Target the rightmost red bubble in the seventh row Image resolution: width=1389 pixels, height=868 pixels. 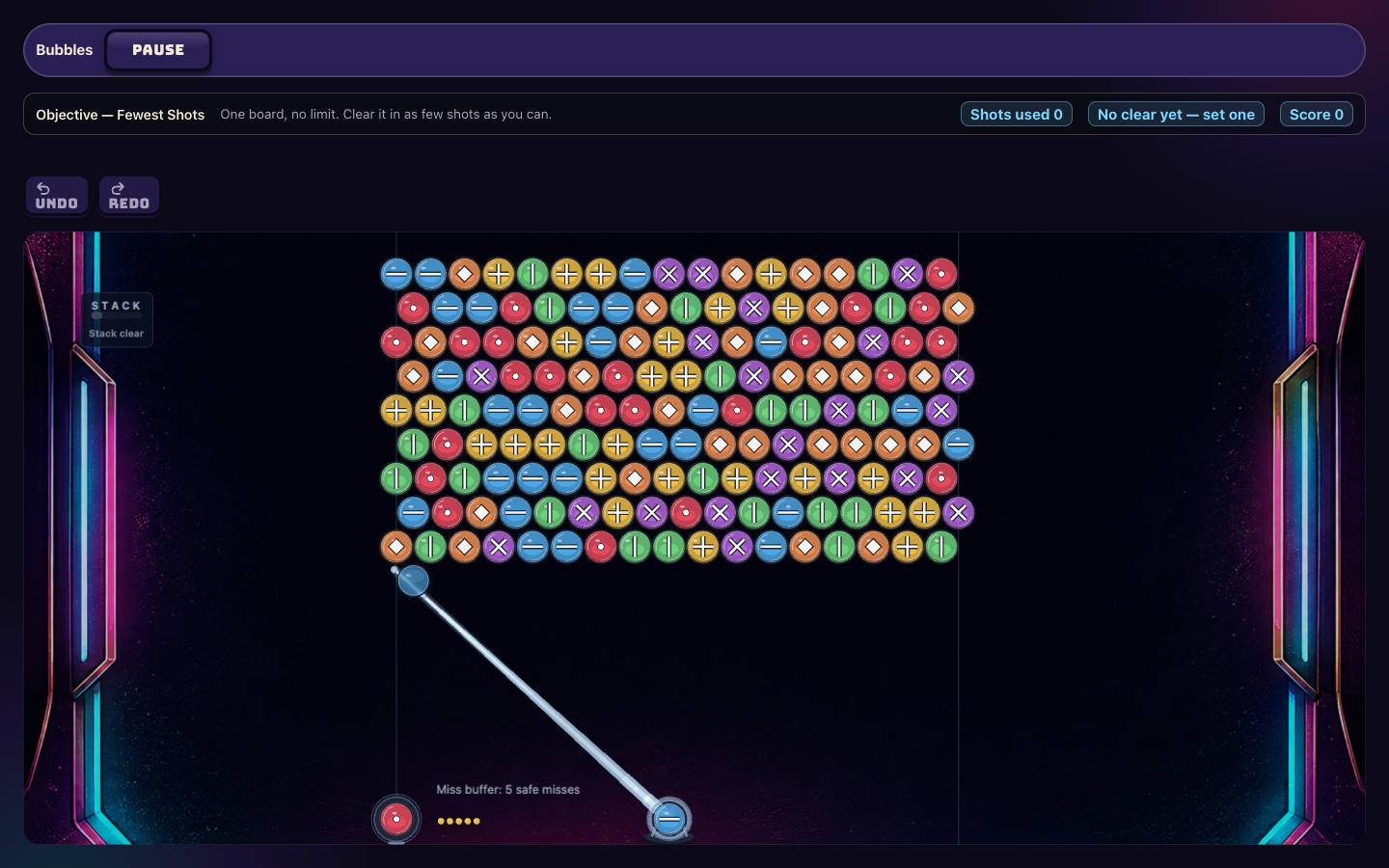(941, 478)
